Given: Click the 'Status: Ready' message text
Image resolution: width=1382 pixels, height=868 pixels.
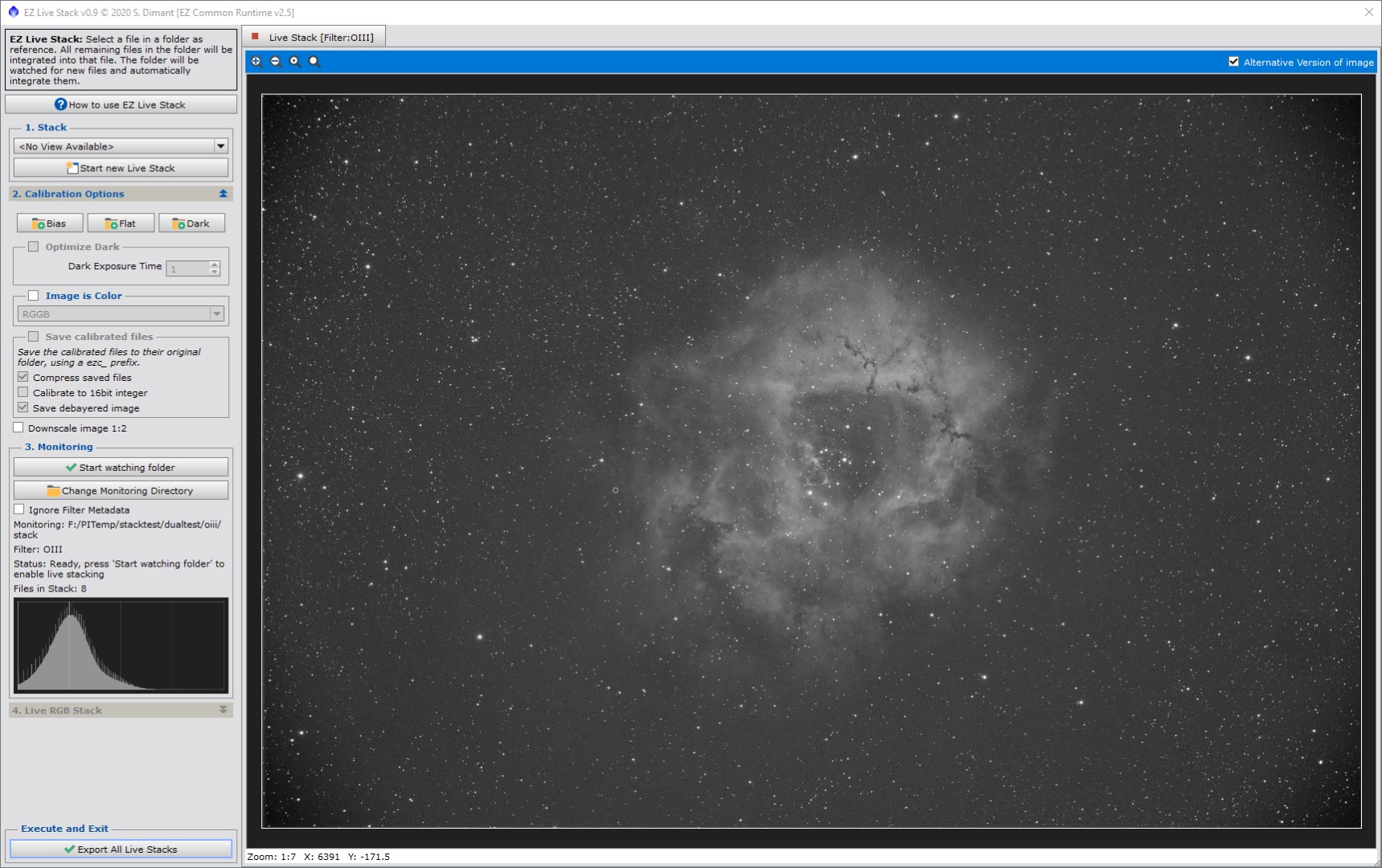Looking at the screenshot, I should (119, 569).
